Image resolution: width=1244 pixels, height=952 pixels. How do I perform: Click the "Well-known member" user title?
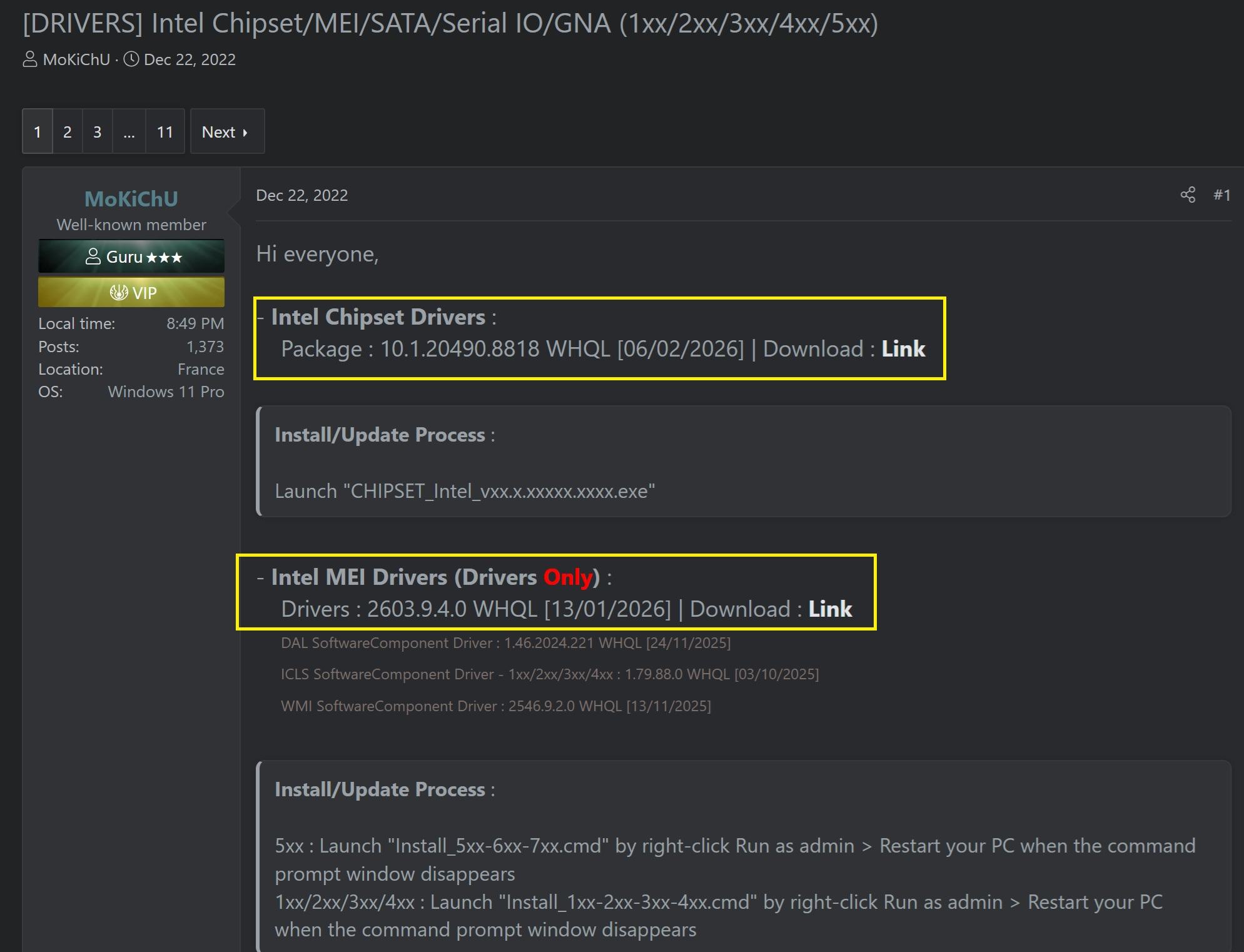131,225
